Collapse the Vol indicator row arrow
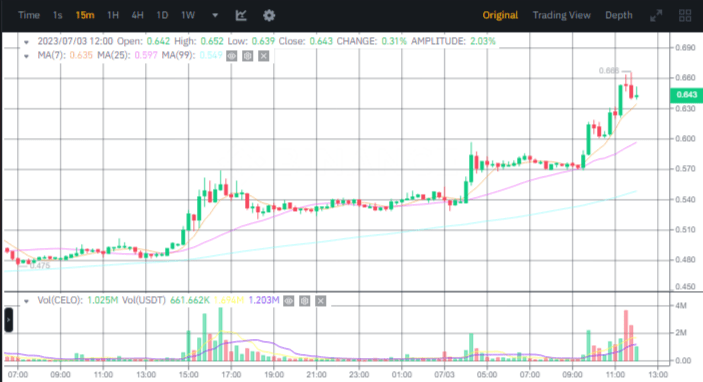 [x=26, y=301]
